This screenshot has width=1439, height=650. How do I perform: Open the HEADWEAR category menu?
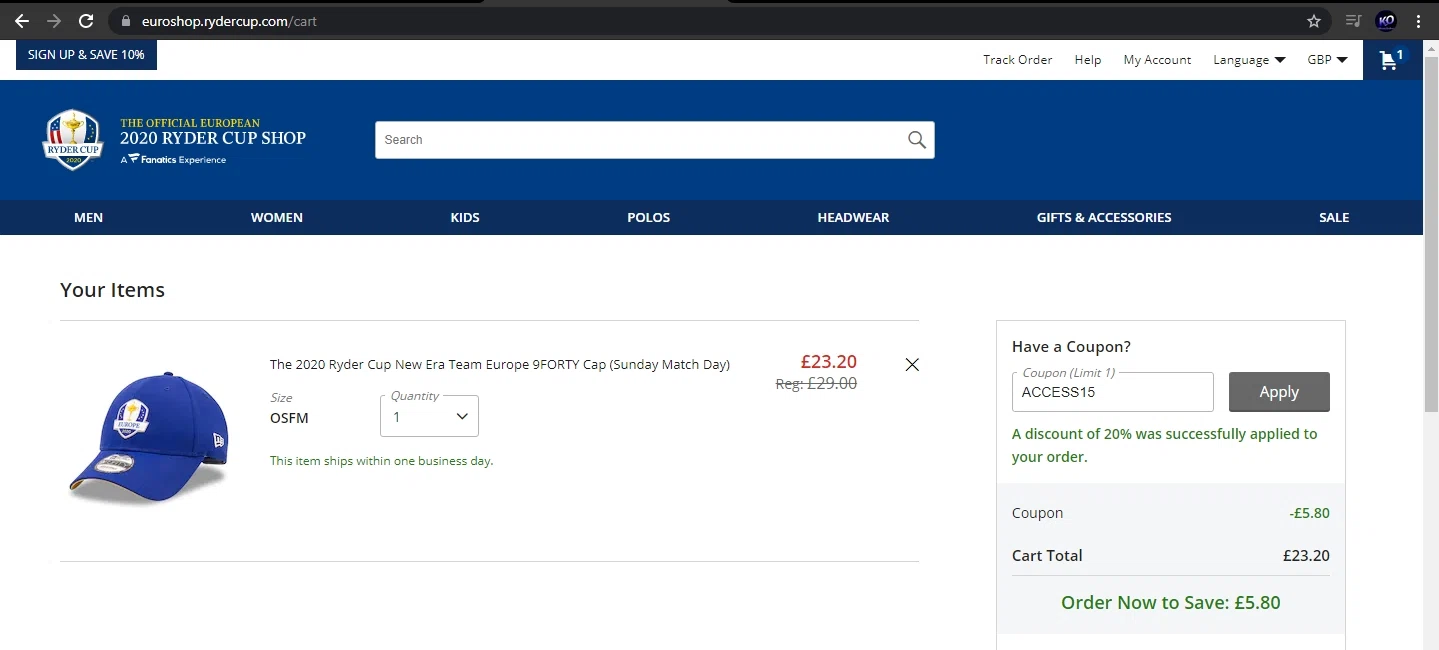(x=853, y=217)
